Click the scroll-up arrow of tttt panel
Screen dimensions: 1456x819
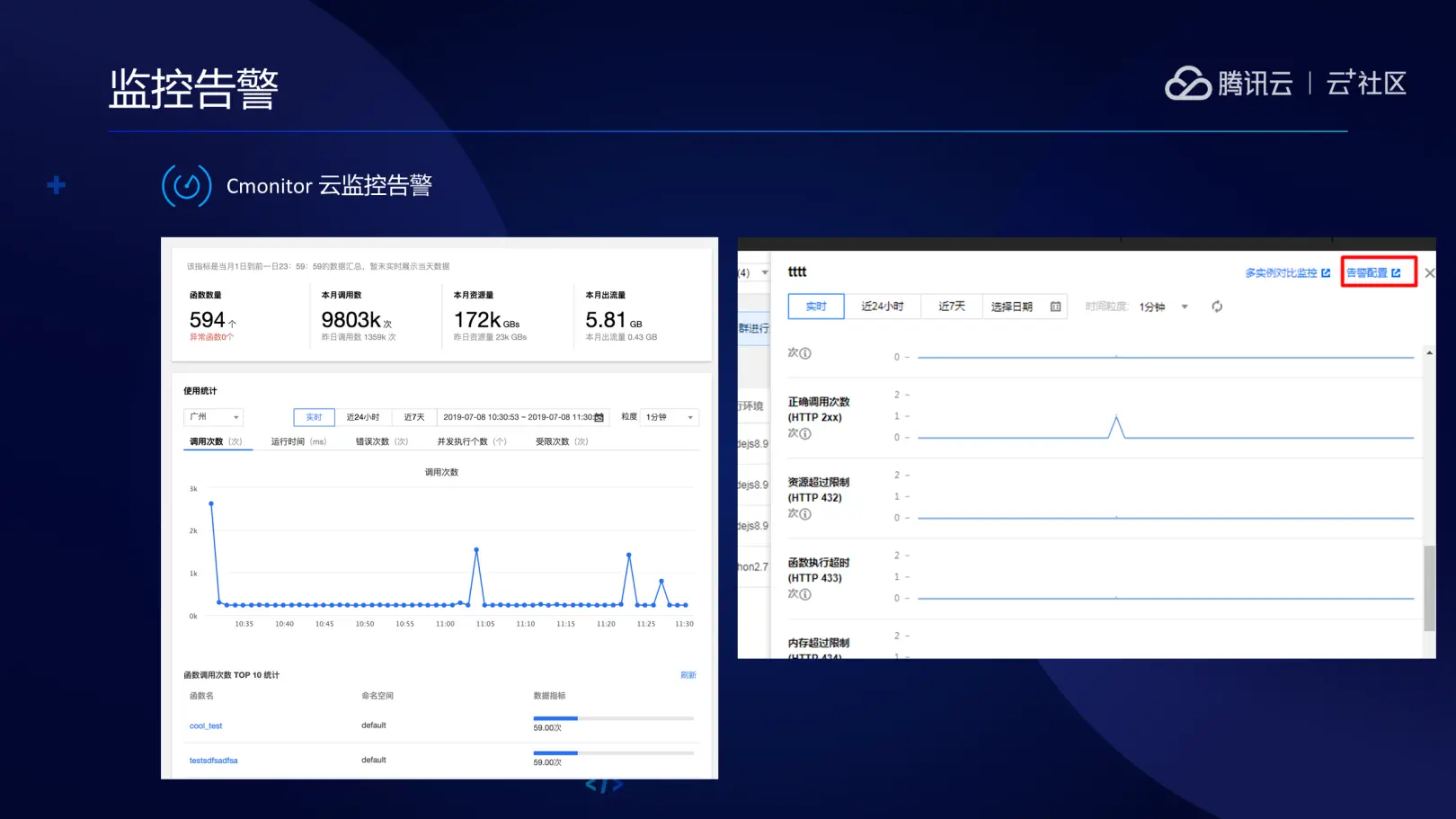[1429, 353]
